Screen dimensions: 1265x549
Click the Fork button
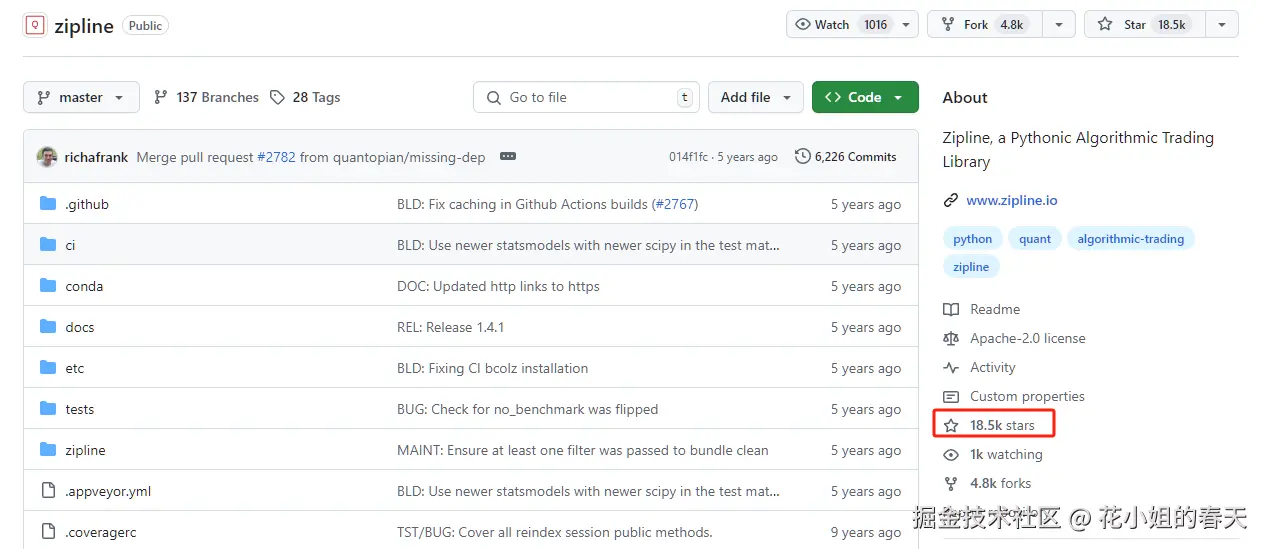coord(985,25)
